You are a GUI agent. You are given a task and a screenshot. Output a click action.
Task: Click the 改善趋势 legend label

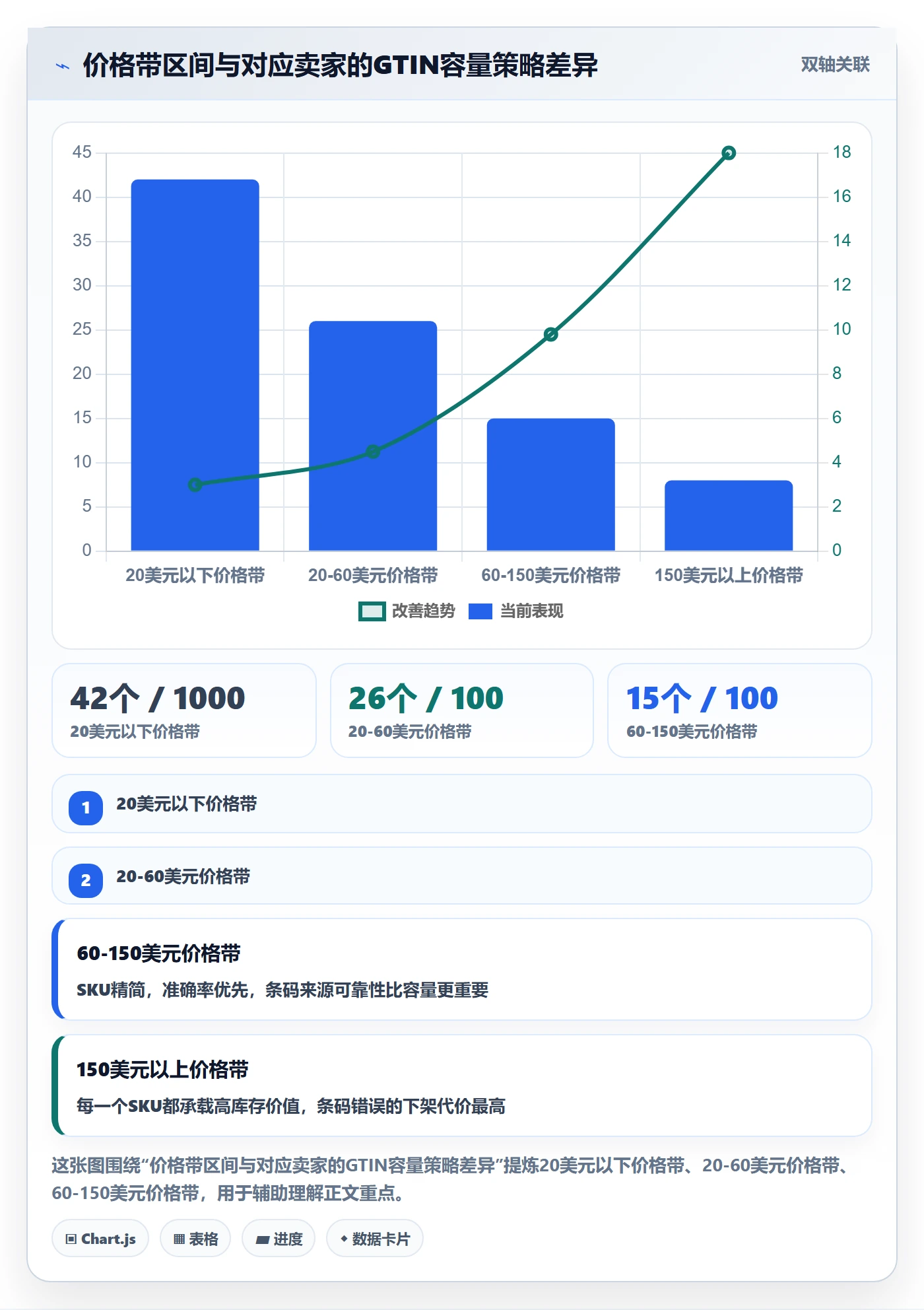(x=424, y=611)
